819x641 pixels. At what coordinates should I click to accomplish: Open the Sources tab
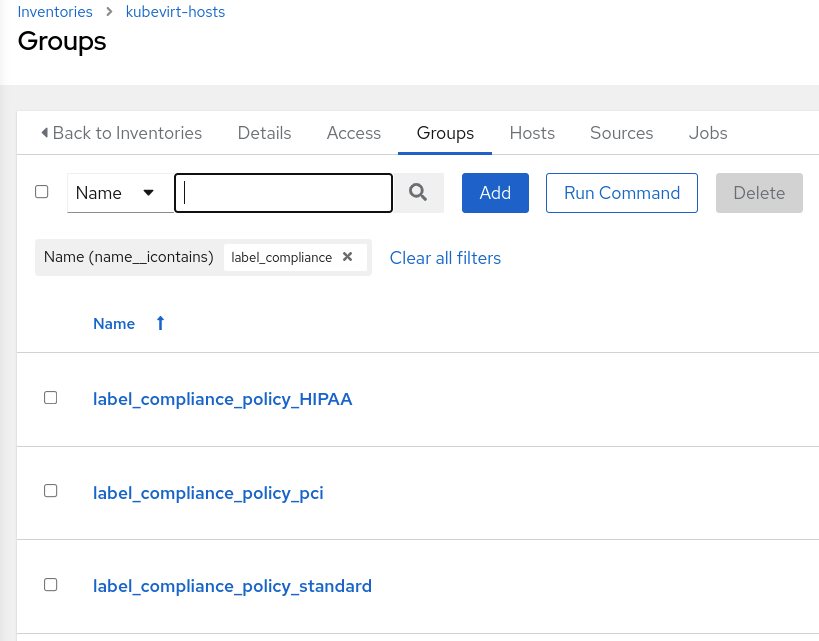(x=621, y=133)
